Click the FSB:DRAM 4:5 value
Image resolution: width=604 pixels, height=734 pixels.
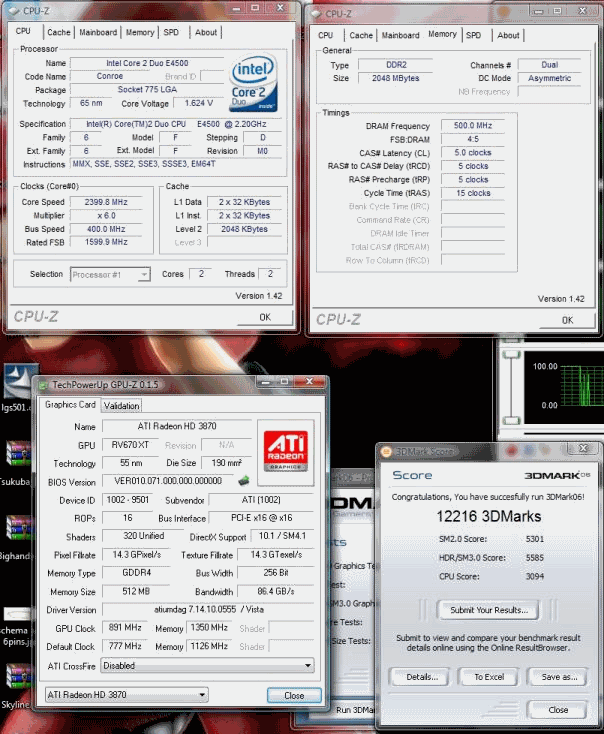(x=473, y=139)
